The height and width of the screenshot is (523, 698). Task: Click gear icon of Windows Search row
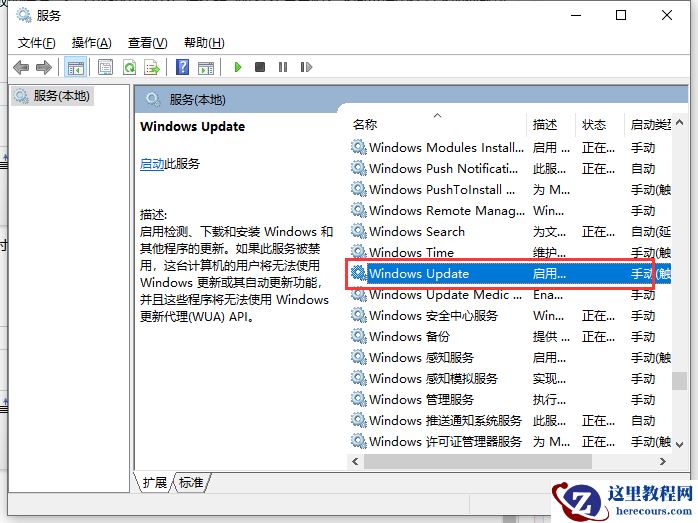click(x=358, y=231)
